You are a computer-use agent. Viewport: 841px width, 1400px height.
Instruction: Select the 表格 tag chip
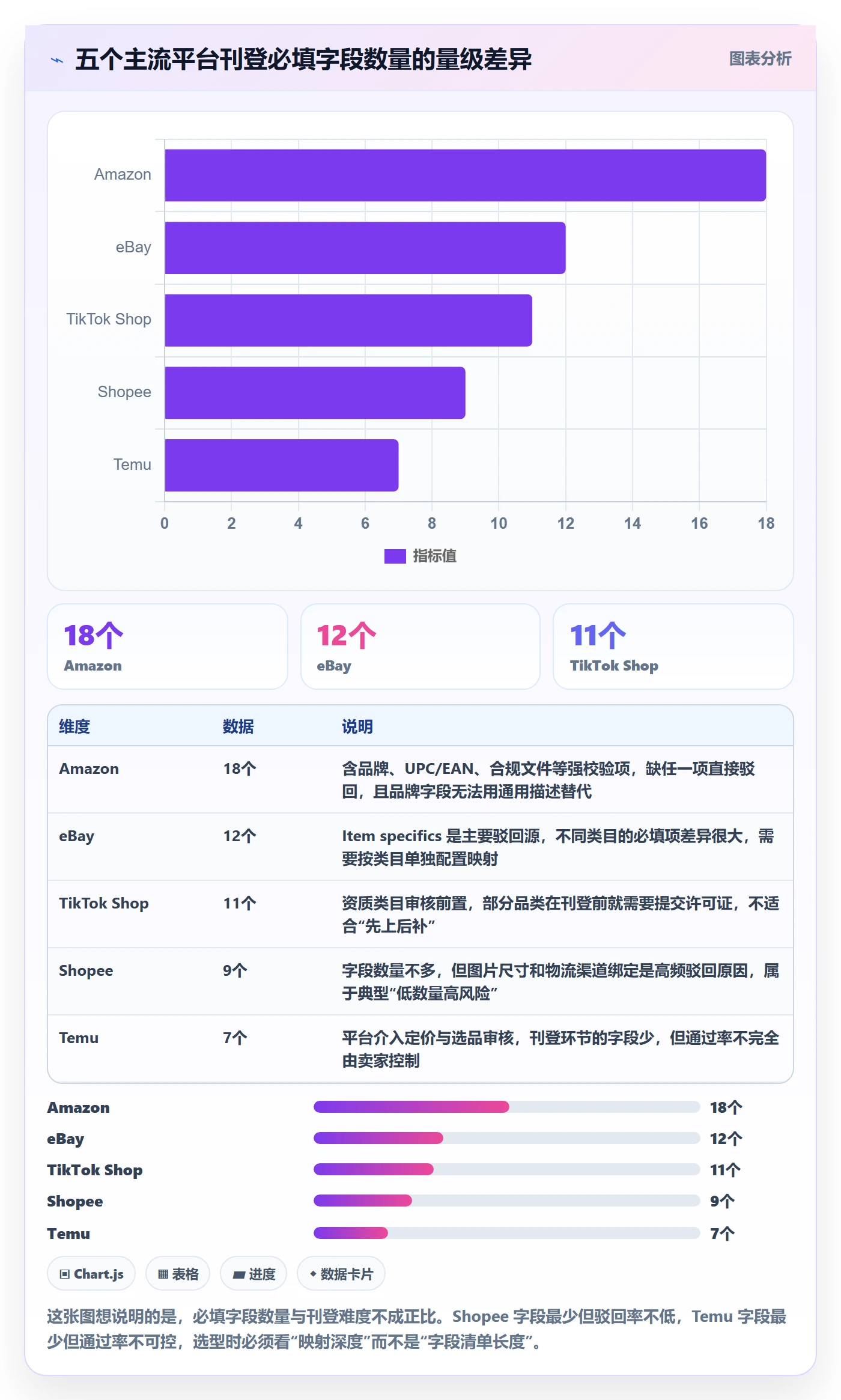coord(178,1273)
